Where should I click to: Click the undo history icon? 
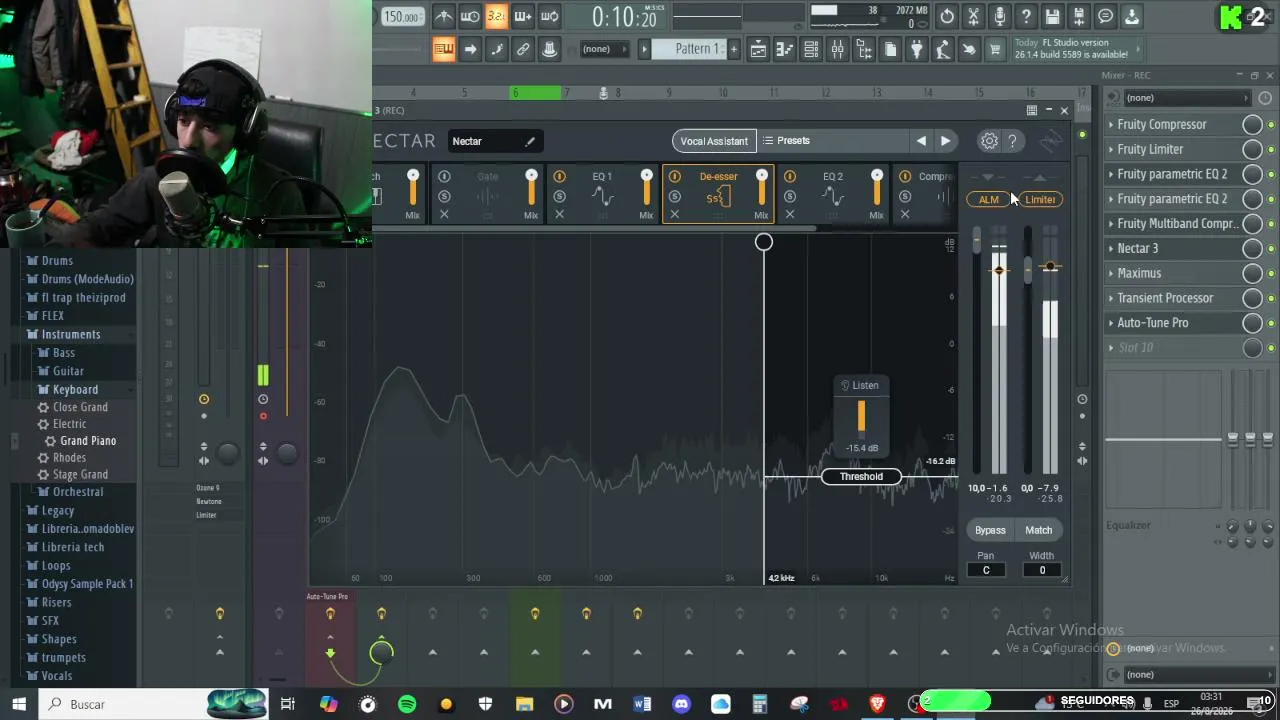pyautogui.click(x=947, y=16)
